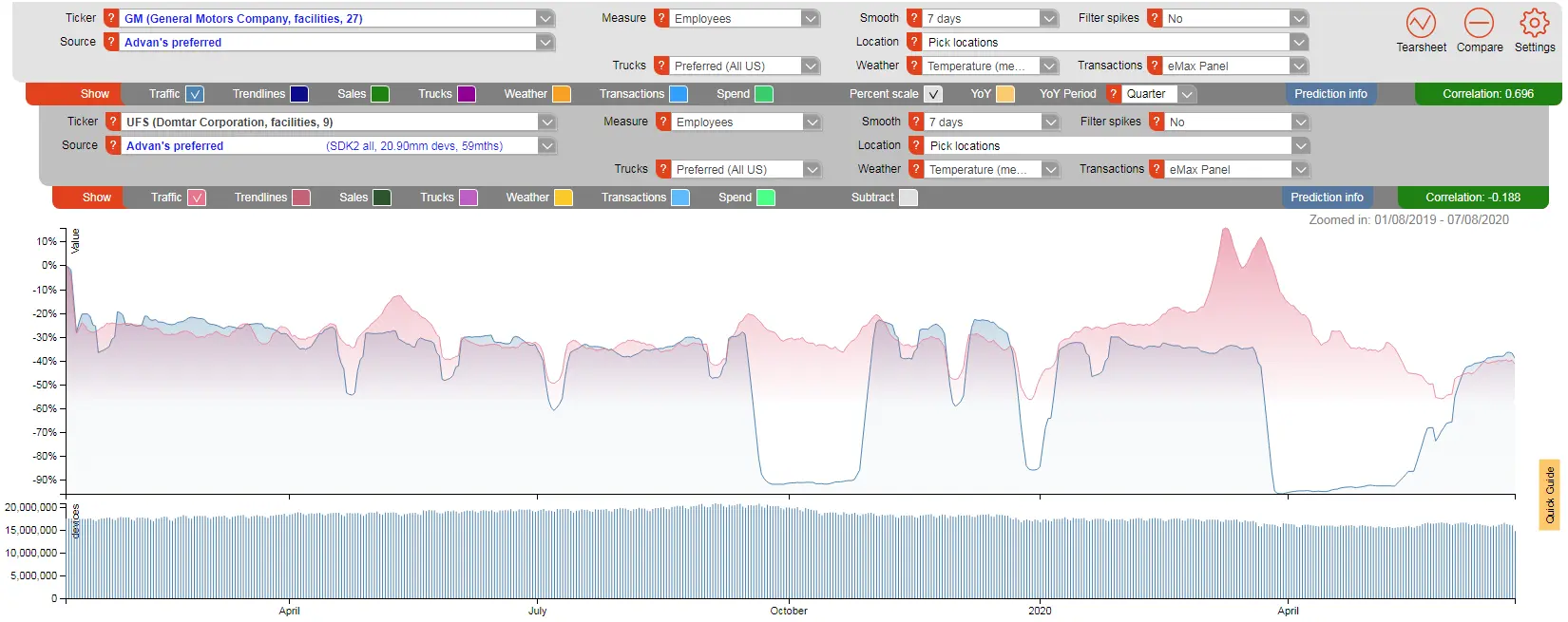This screenshot has height=622, width=1568.
Task: Click the October label on time axis
Action: [x=789, y=611]
